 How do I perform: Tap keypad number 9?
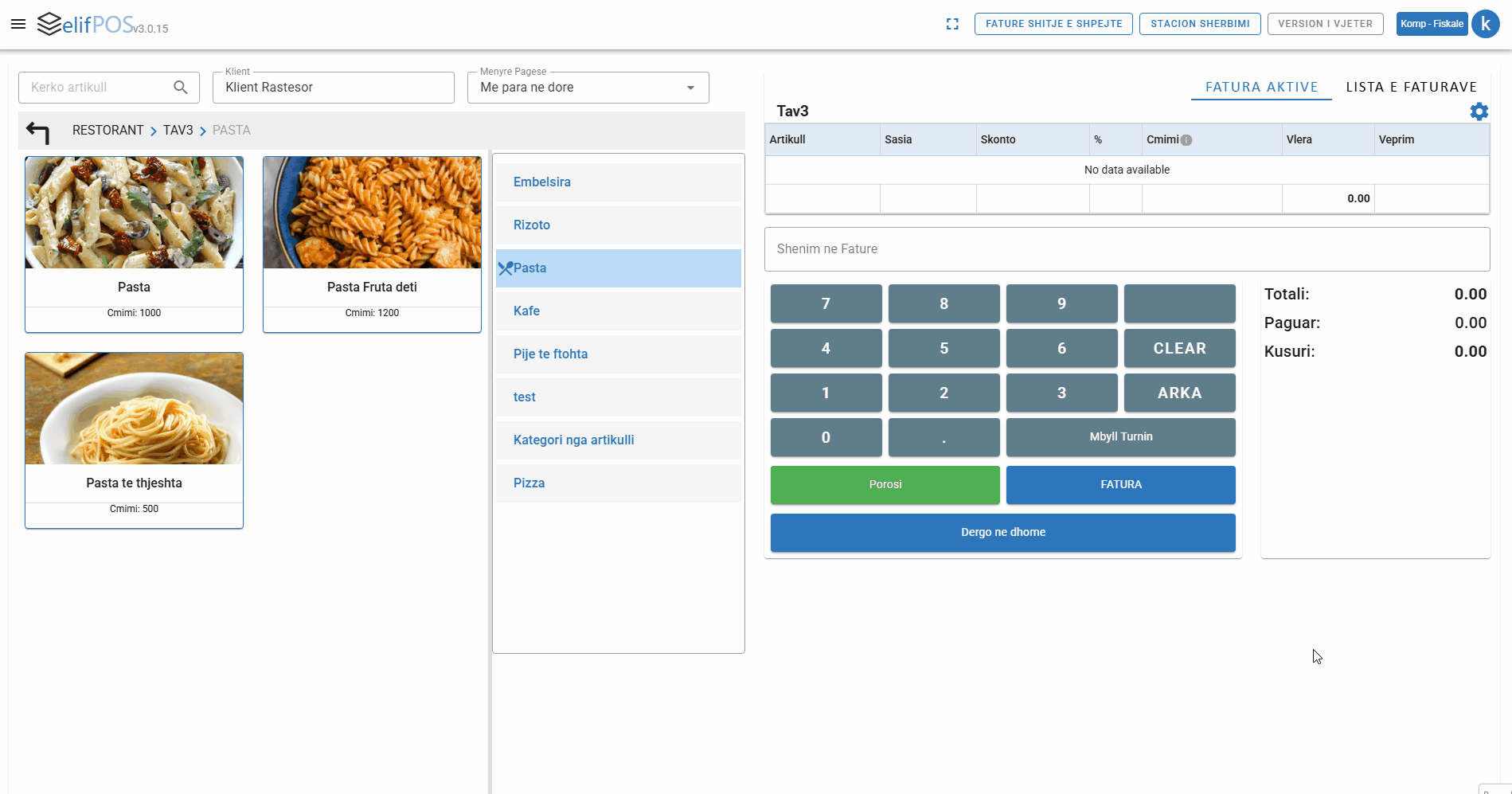(x=1062, y=303)
